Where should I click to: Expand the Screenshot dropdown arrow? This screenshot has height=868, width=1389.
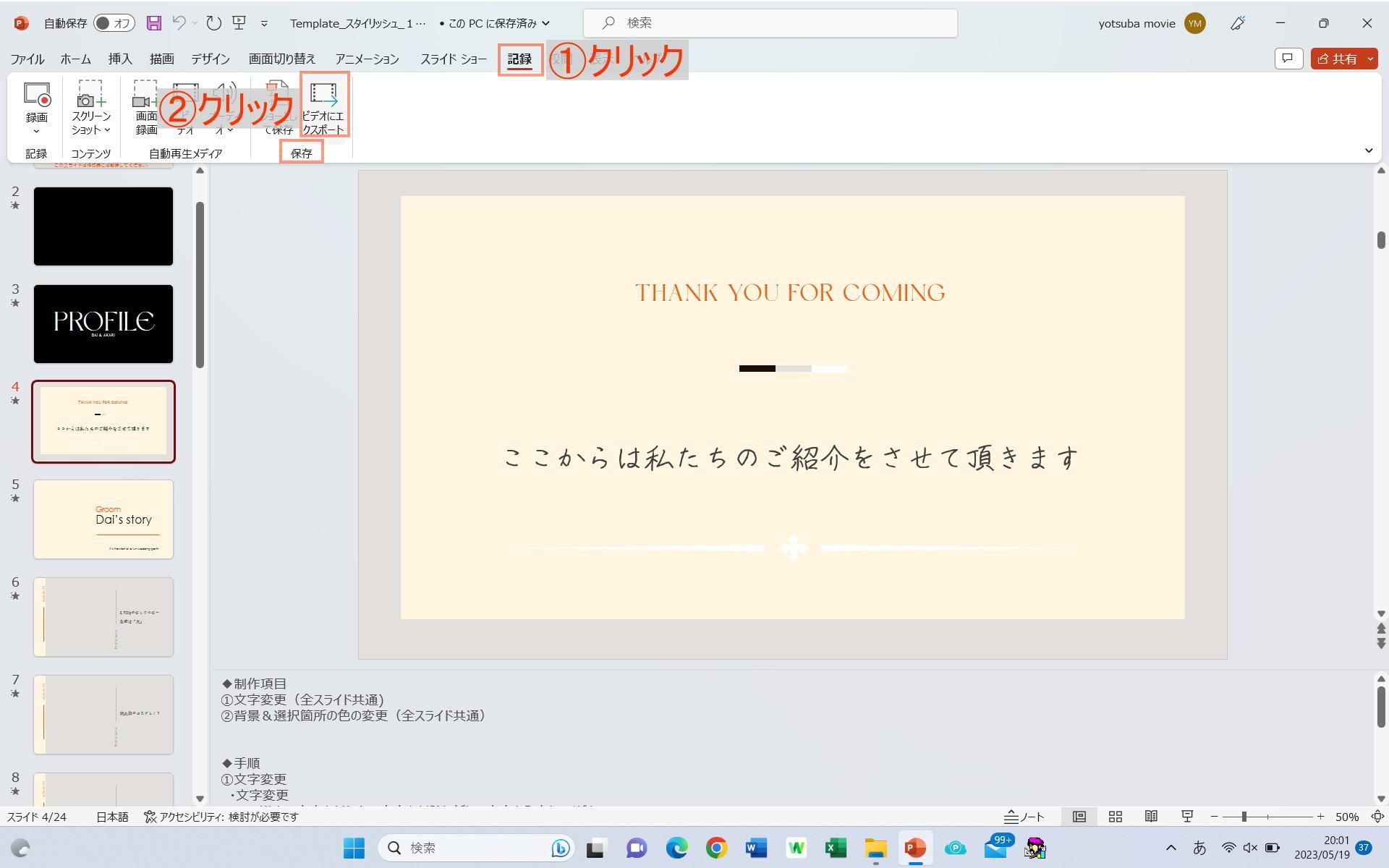107,130
